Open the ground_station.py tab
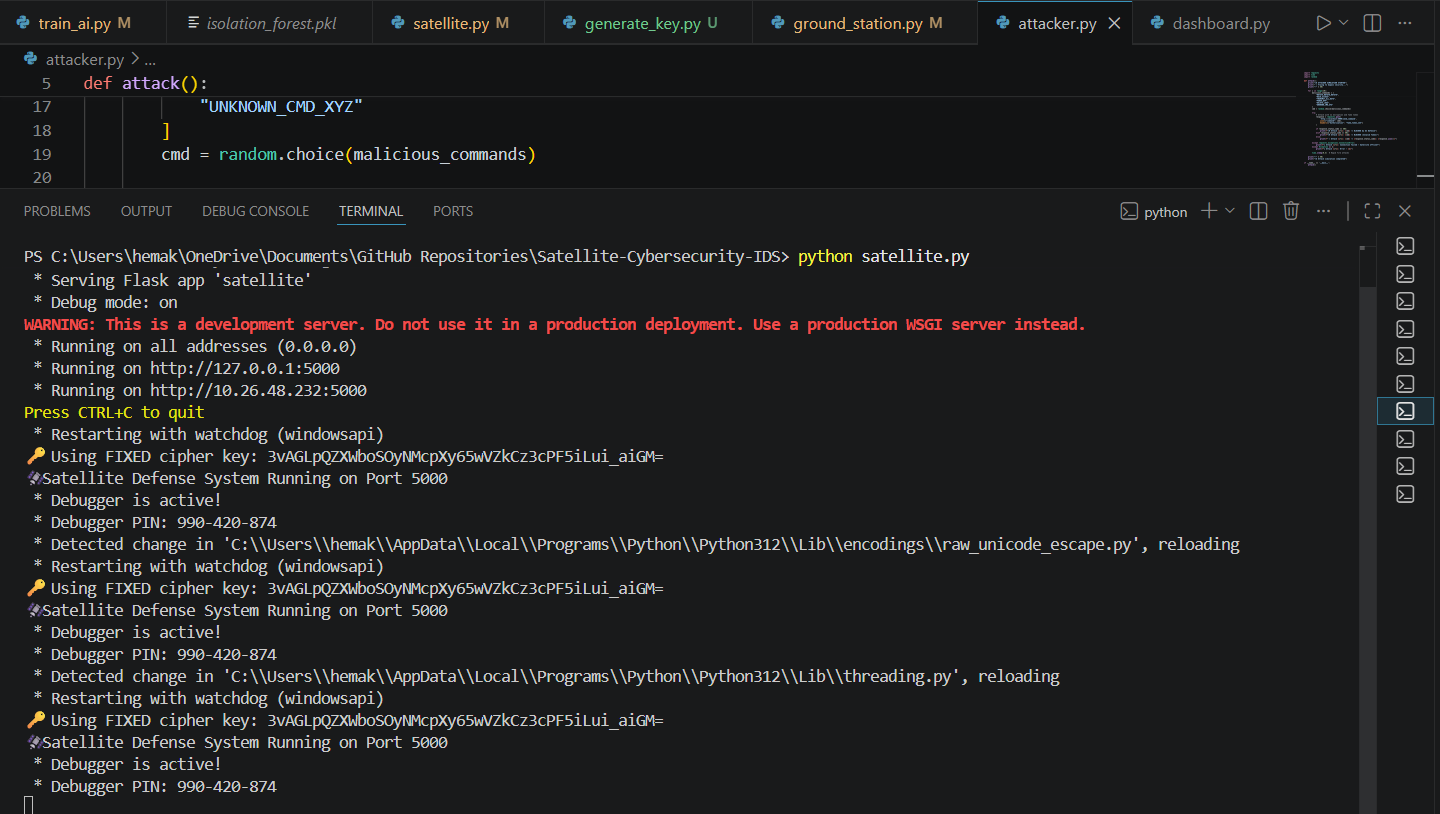1440x814 pixels. pos(857,23)
